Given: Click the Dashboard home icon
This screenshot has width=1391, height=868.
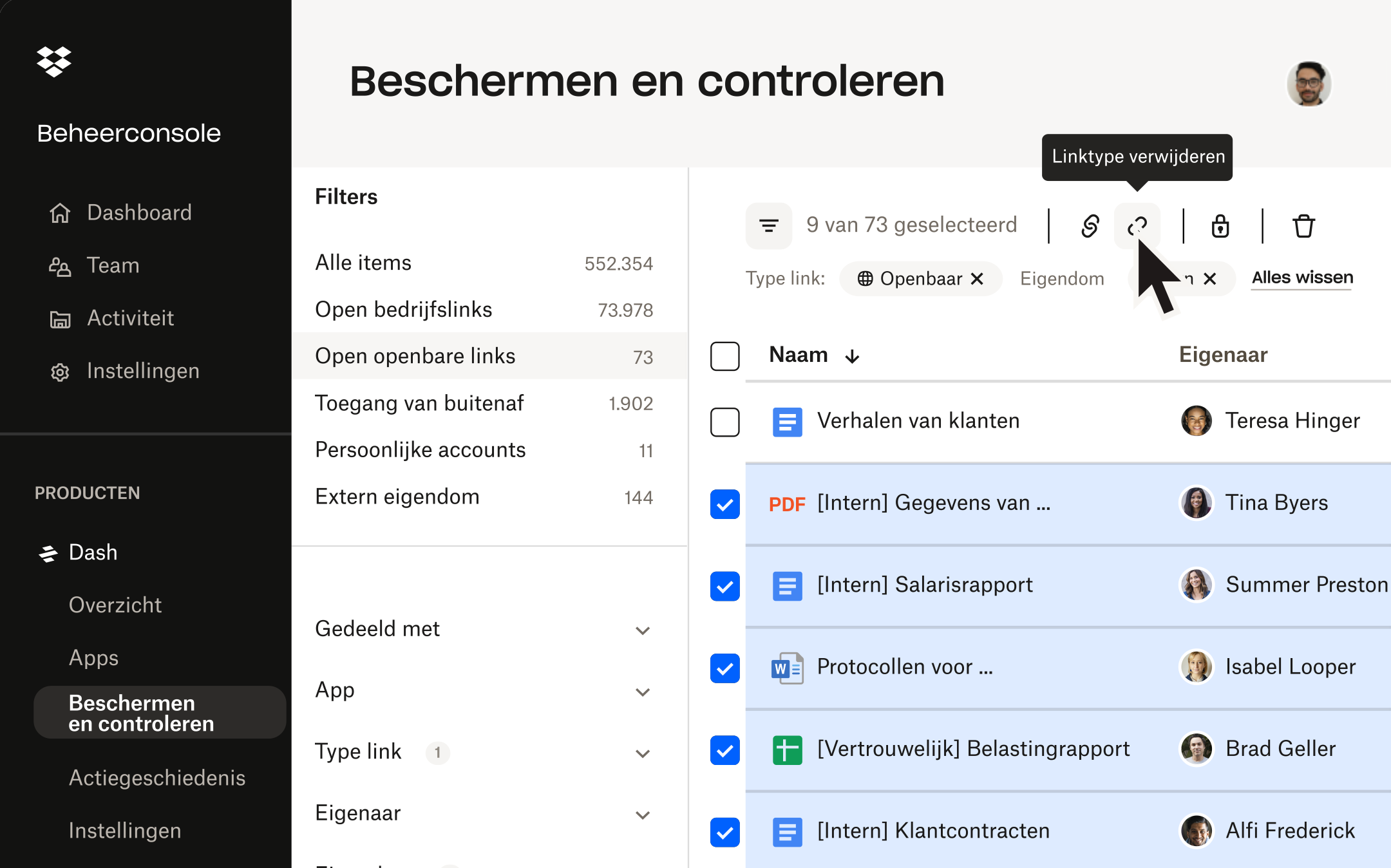Looking at the screenshot, I should coord(60,212).
